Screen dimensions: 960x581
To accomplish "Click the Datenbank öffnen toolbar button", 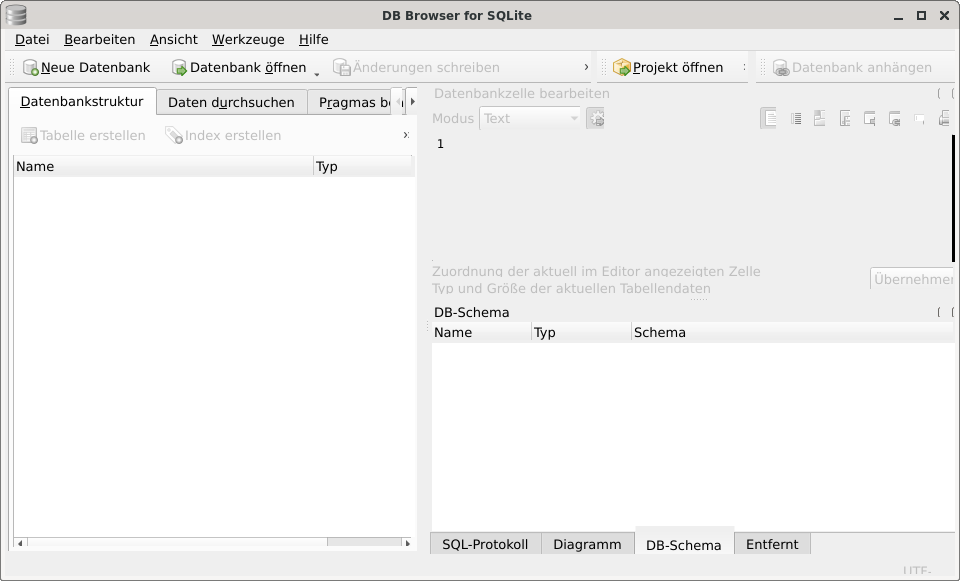I will click(x=239, y=67).
